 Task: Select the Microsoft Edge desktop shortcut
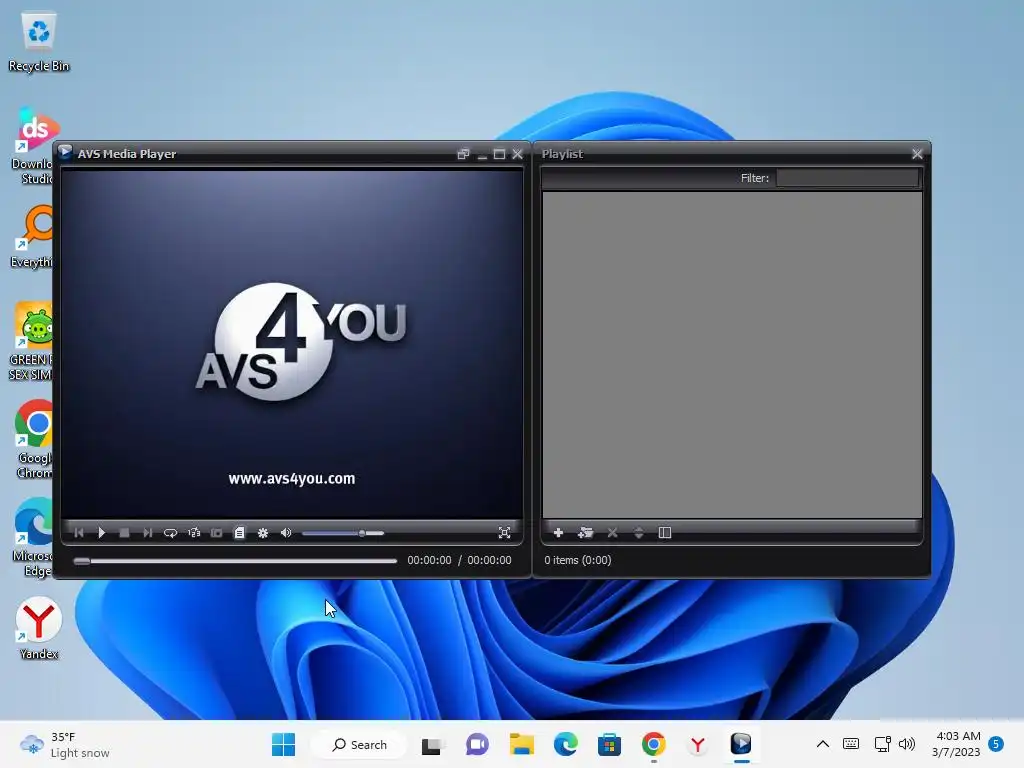click(x=33, y=537)
